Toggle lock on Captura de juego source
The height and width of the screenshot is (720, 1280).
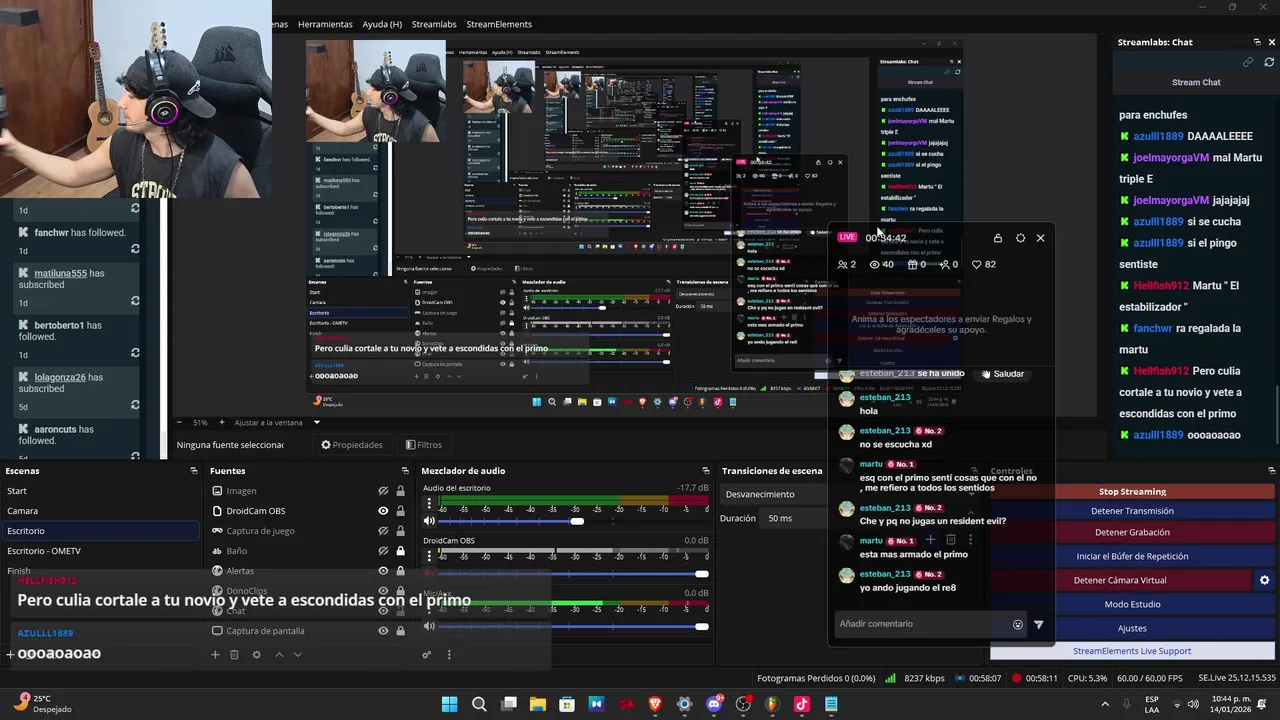(x=401, y=531)
